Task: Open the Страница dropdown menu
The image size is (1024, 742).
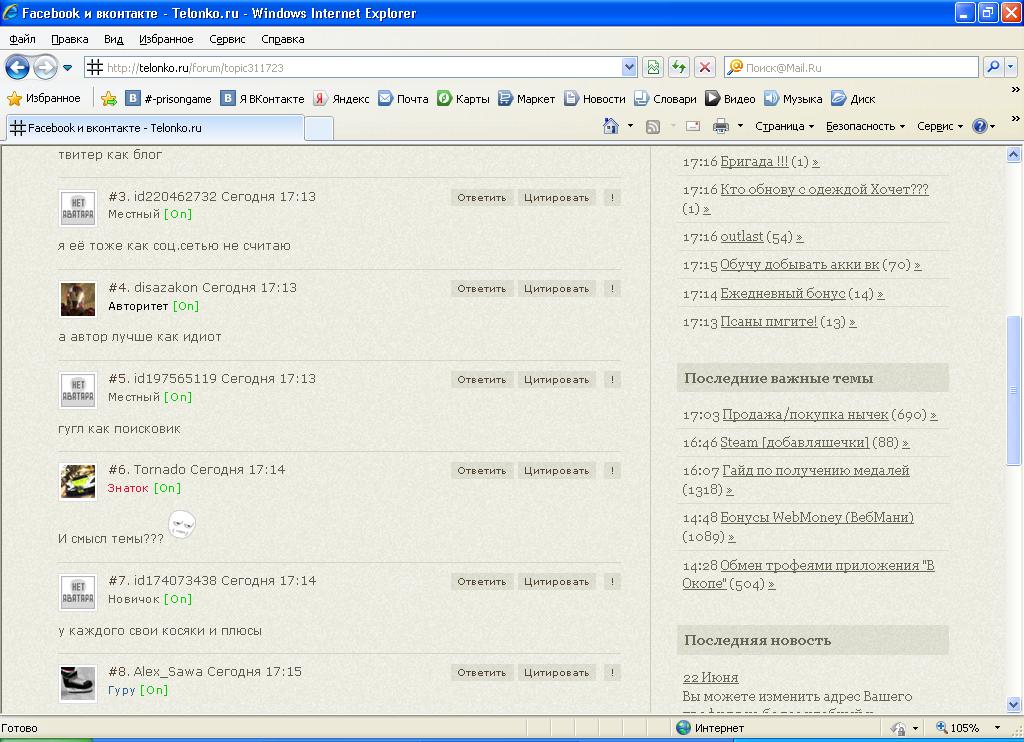Action: [x=784, y=127]
